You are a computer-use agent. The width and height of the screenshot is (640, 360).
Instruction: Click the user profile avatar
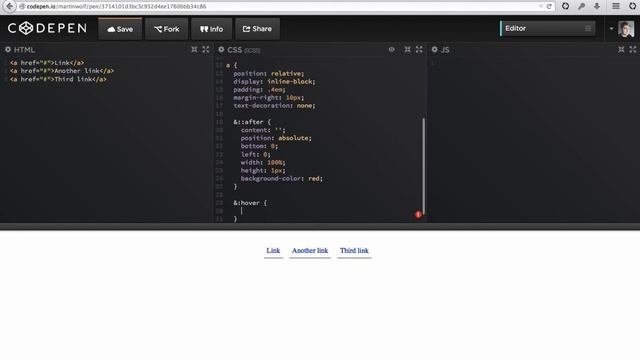pyautogui.click(x=626, y=29)
